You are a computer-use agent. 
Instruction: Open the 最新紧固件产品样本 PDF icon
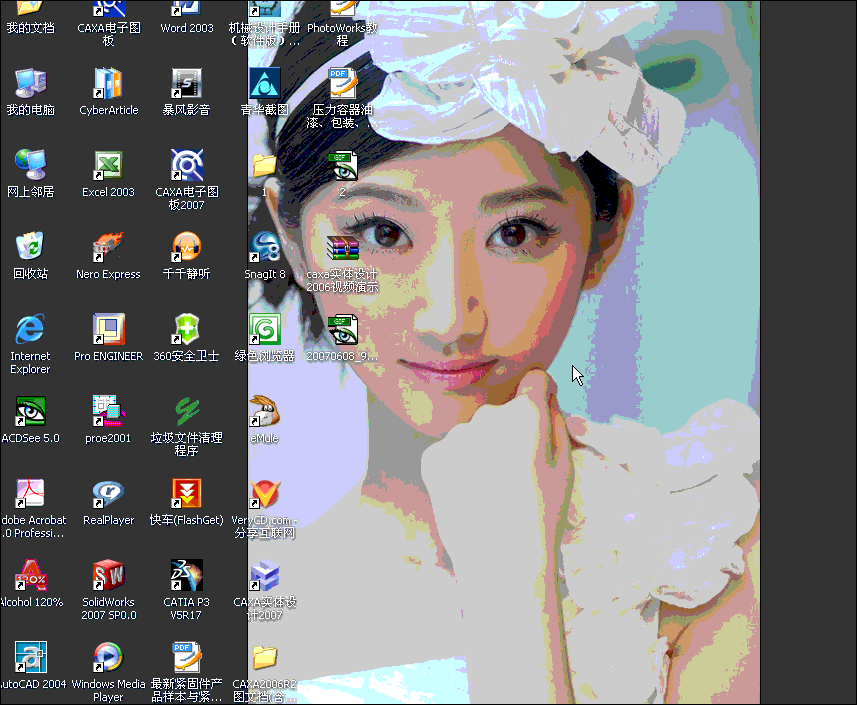click(186, 657)
